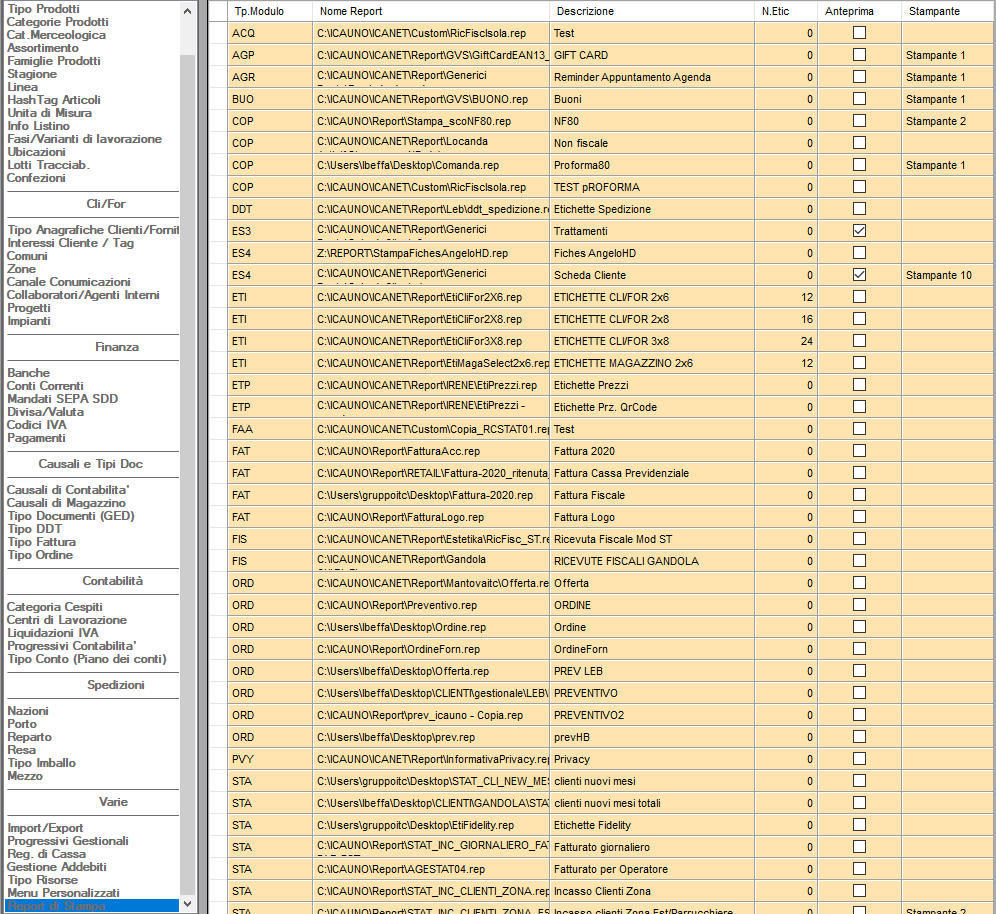
Task: Disable Anteprima for Scheda Cliente row
Action: 859,275
